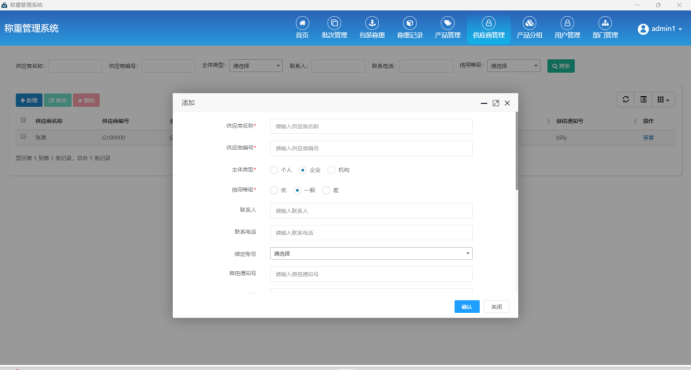
Task: Focus the 联系电话 input in dialog
Action: tap(371, 232)
